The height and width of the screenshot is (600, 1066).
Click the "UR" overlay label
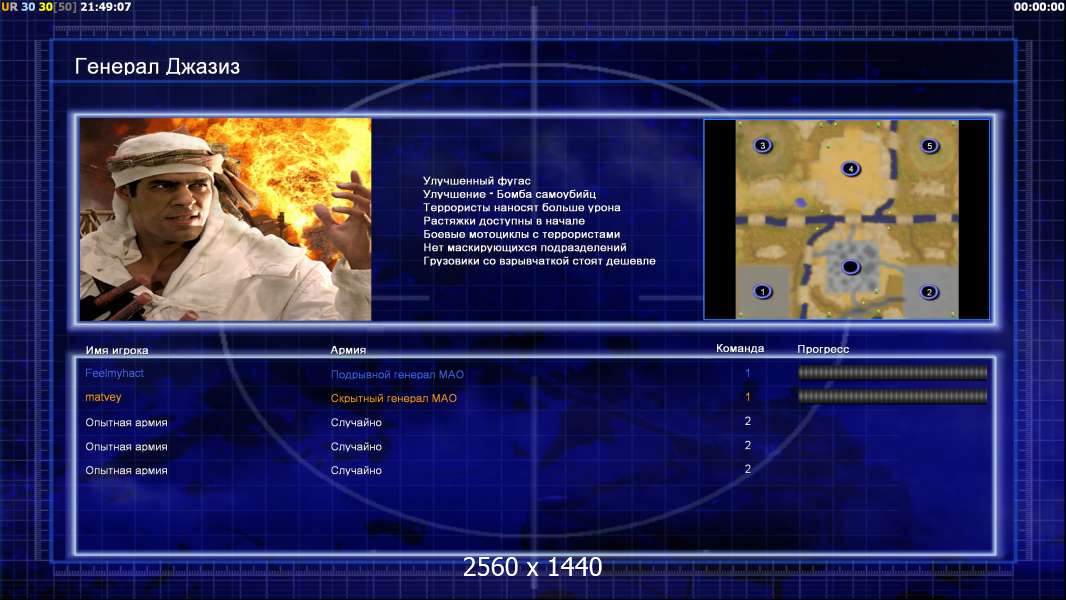click(10, 7)
